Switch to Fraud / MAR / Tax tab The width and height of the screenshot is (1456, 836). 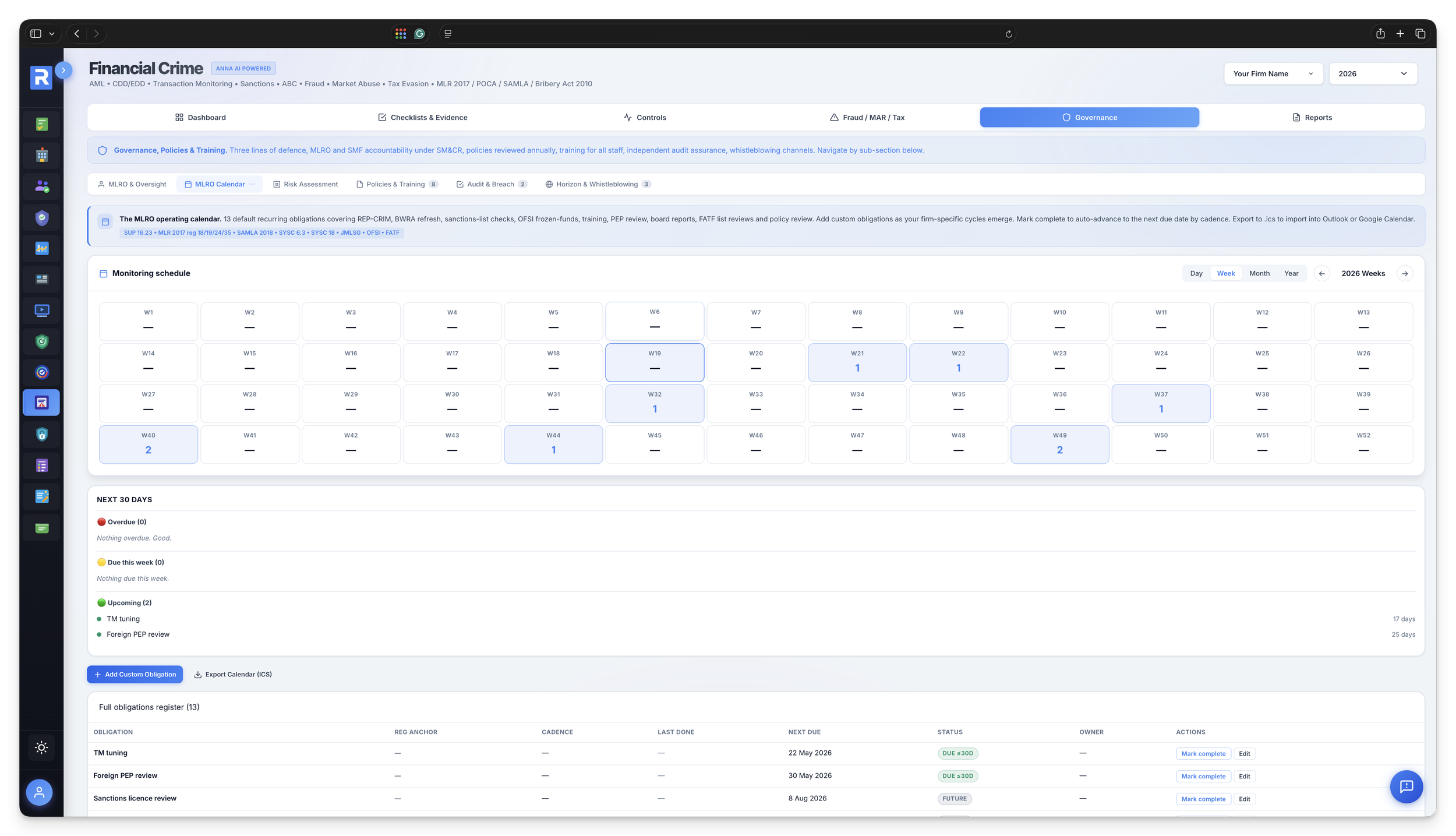pyautogui.click(x=867, y=117)
